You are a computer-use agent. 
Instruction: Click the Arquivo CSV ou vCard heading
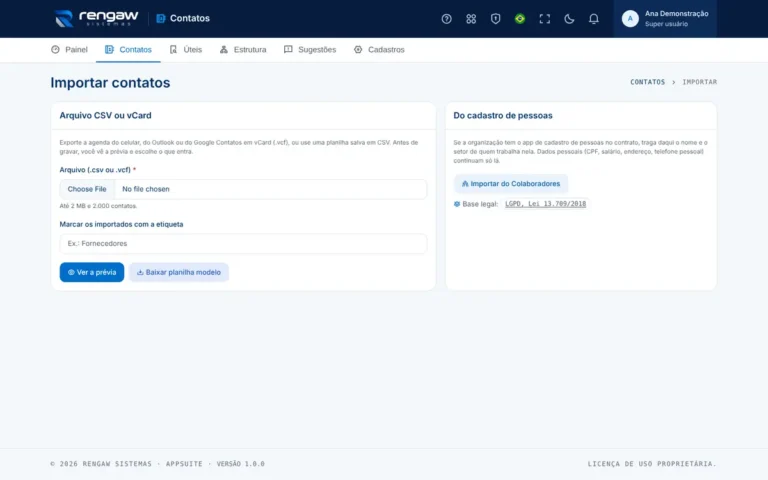coord(105,116)
